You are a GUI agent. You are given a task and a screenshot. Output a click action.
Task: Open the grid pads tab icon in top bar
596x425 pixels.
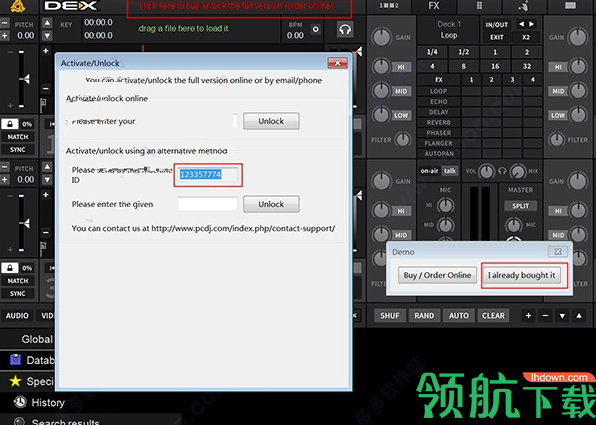click(x=479, y=6)
